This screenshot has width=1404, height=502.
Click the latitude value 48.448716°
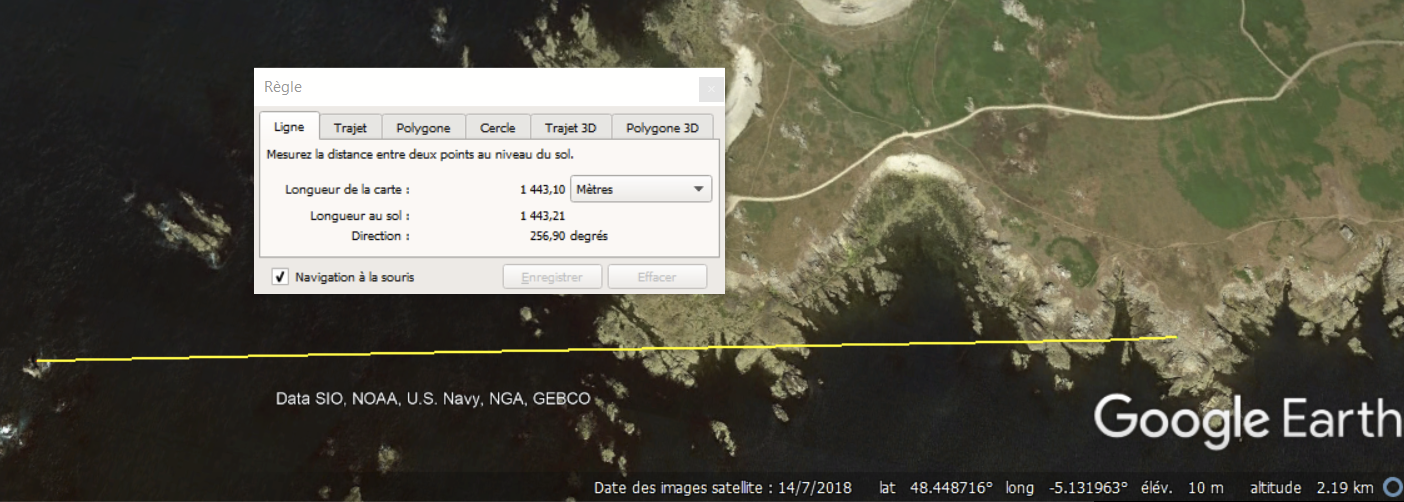click(x=952, y=488)
